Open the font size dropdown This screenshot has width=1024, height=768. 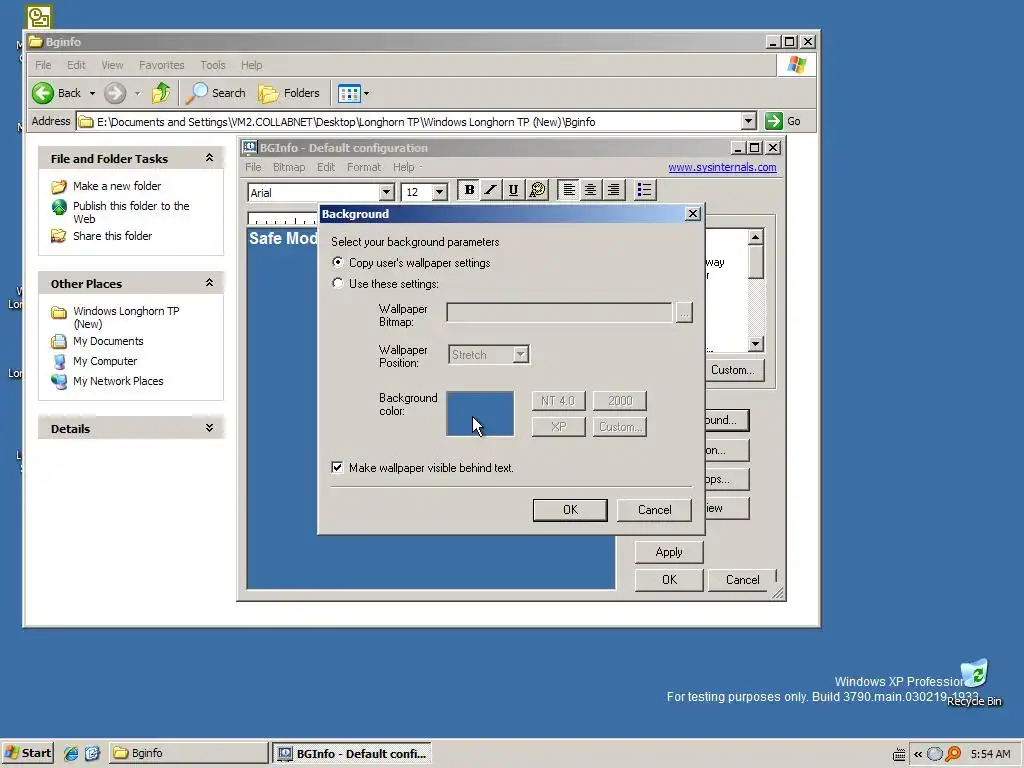440,192
